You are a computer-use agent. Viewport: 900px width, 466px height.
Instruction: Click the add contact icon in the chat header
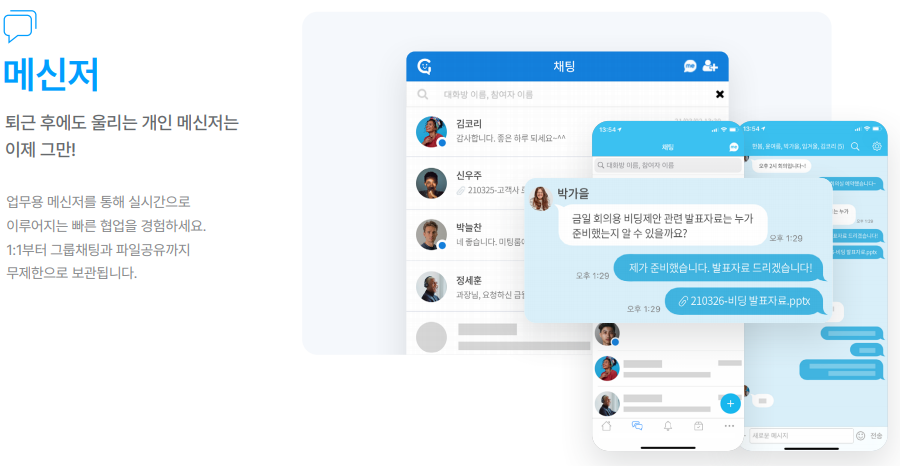point(710,66)
